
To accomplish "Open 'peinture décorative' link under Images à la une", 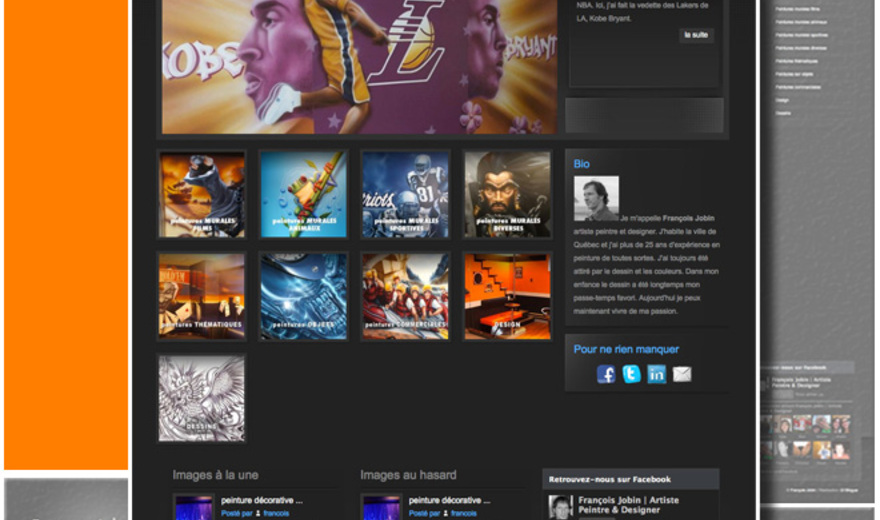I will click(262, 500).
